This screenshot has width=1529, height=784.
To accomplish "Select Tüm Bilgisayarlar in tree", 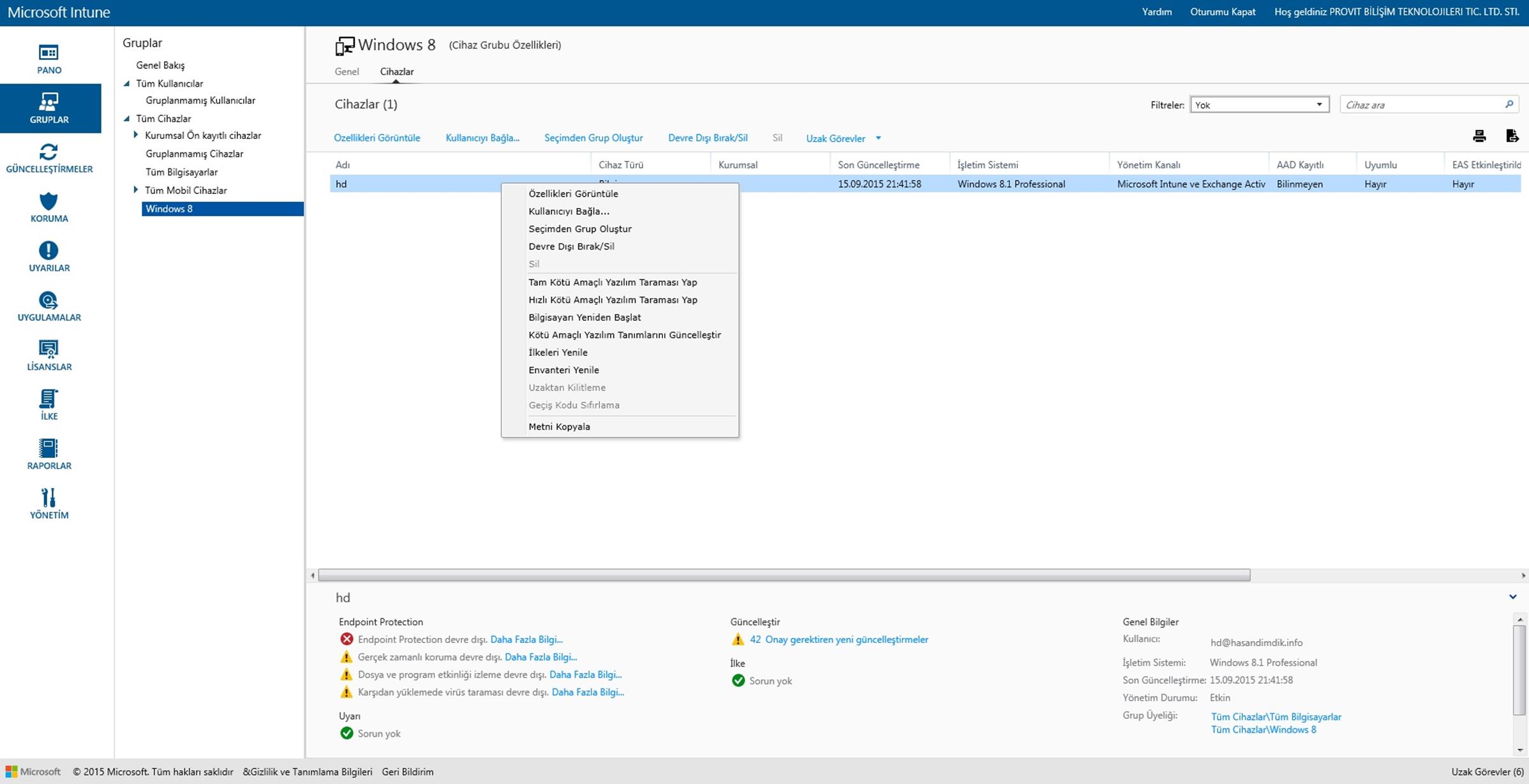I will 181,172.
